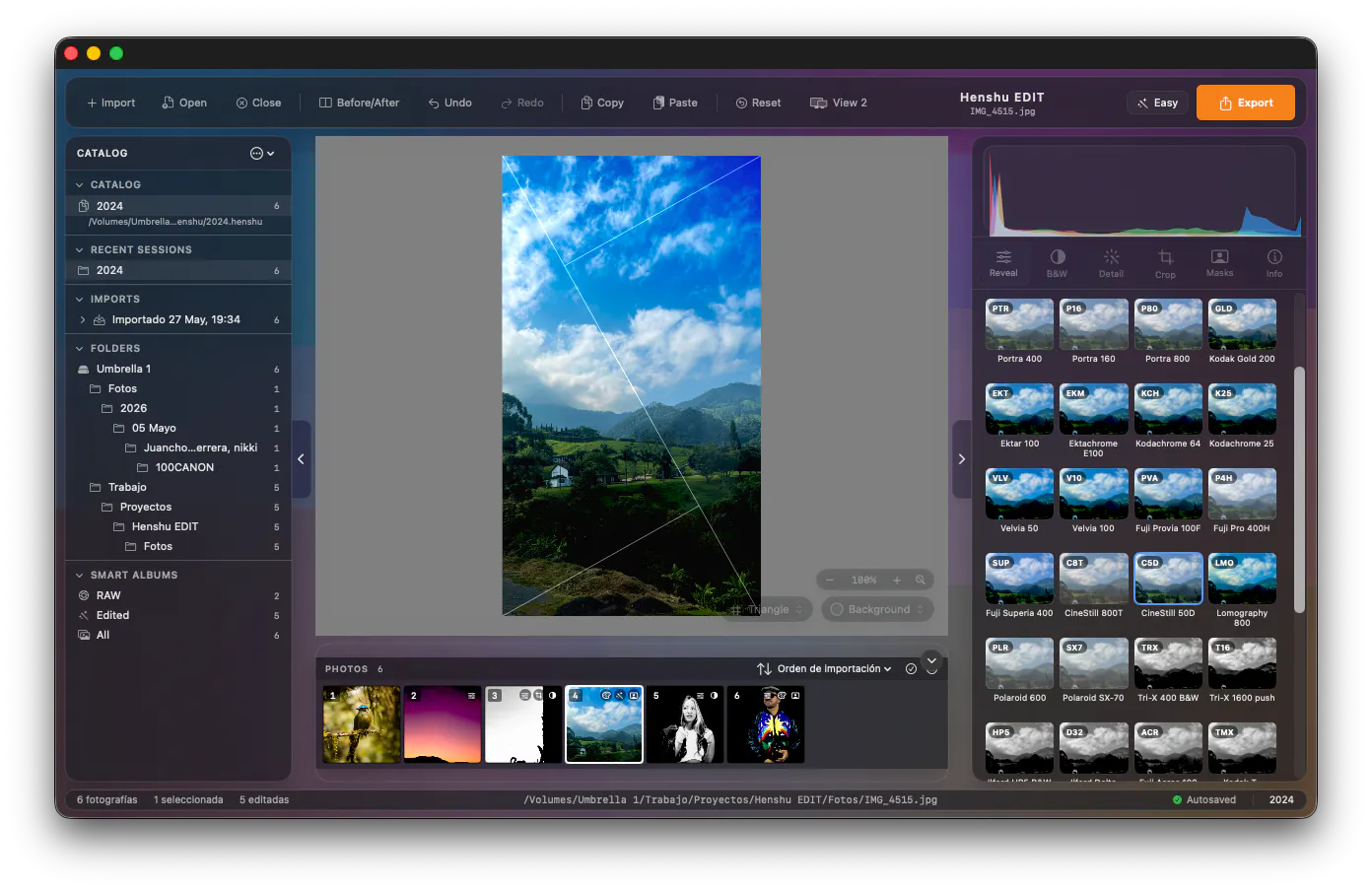
Task: Collapse the CATALOG section
Action: coord(80,185)
